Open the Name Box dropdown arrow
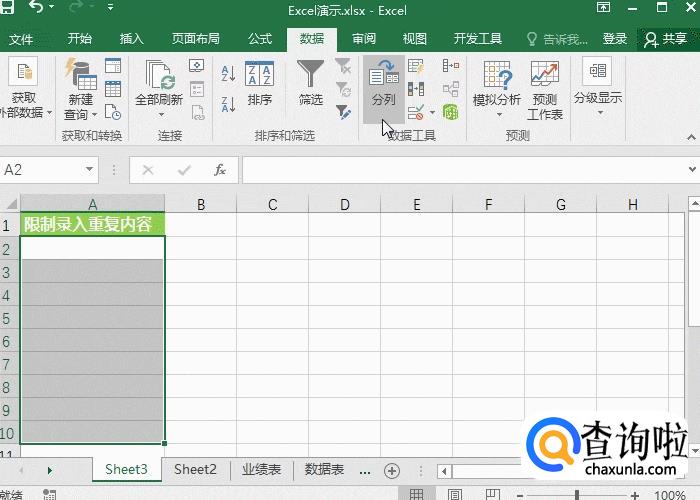The image size is (700, 500). tap(89, 170)
